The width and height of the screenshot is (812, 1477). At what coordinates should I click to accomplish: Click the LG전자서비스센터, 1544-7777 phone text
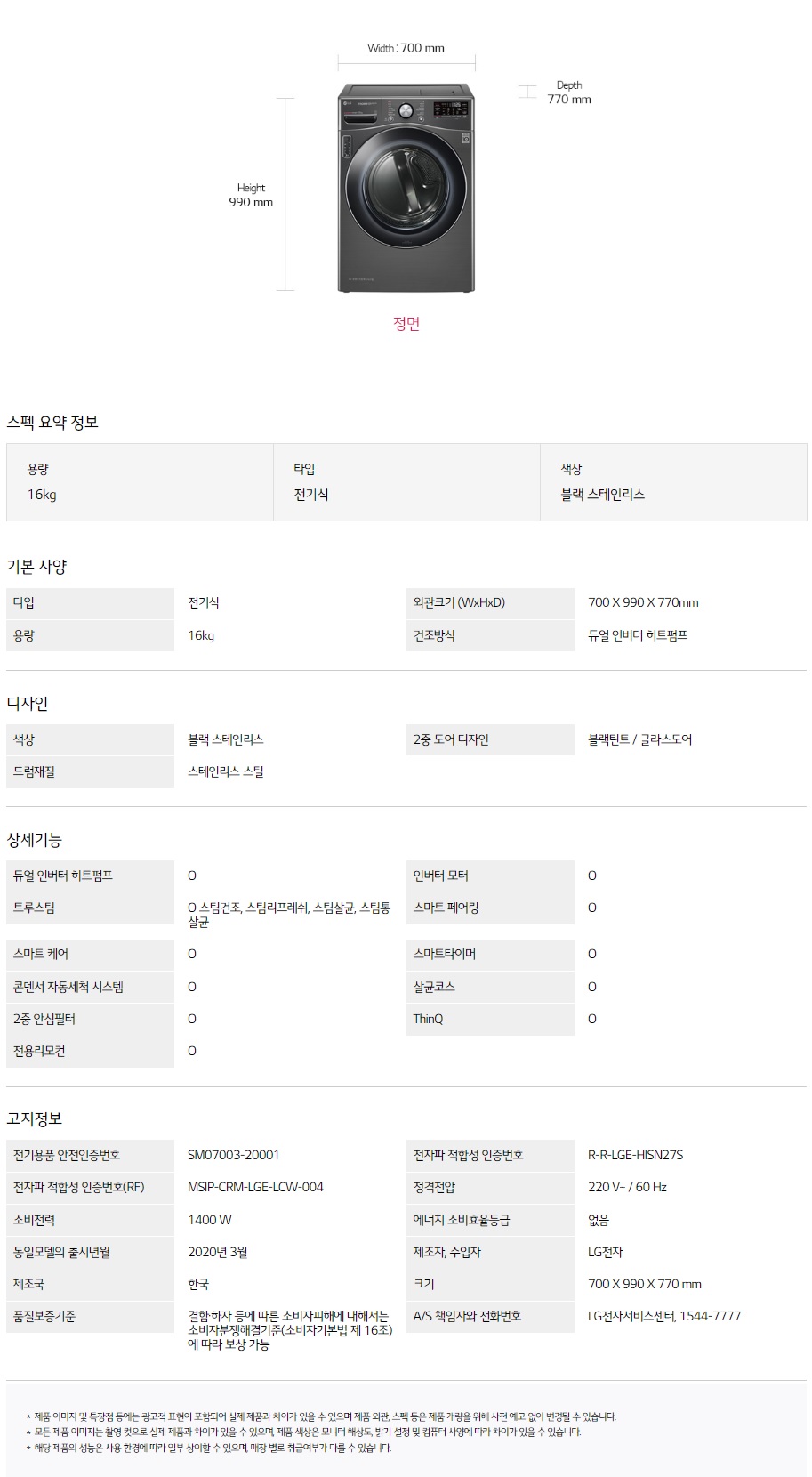point(664,1316)
